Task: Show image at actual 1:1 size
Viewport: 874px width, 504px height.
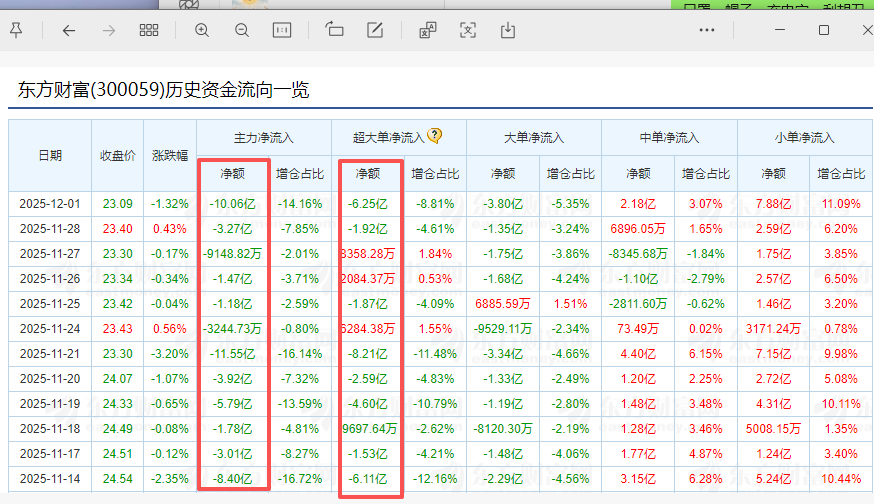Action: (x=282, y=30)
